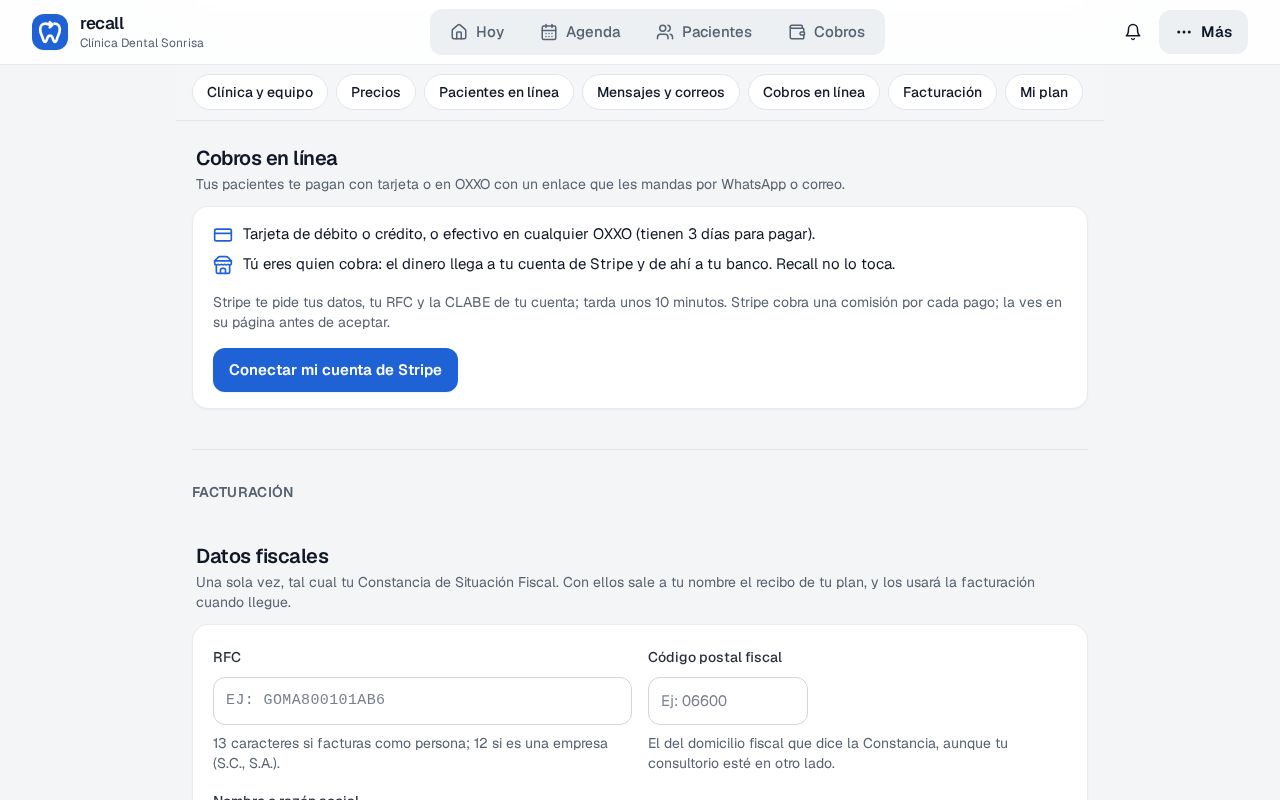Open the notifications bell
This screenshot has width=1280, height=800.
(1133, 32)
